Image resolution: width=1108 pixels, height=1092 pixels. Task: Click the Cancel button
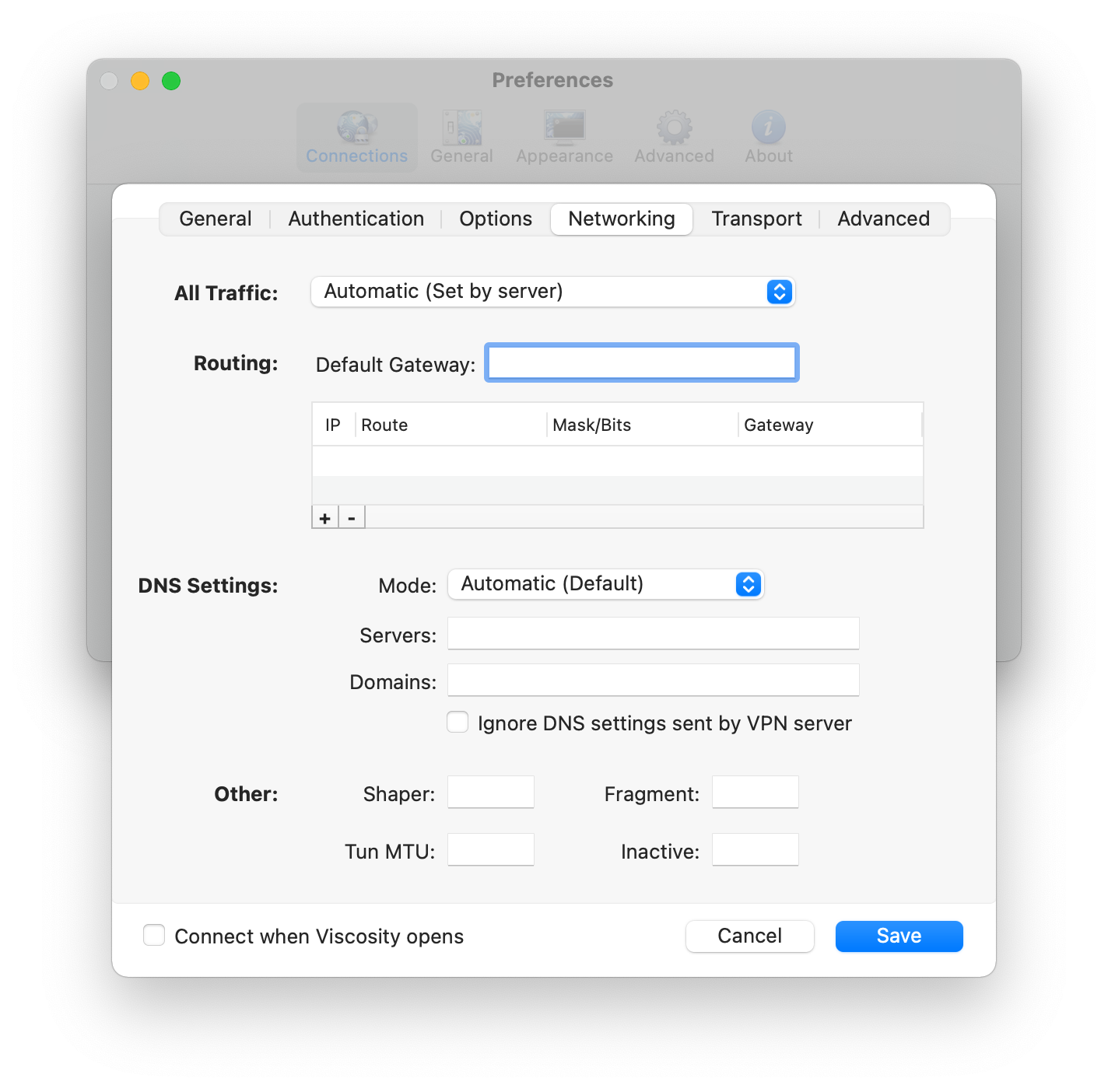tap(749, 936)
